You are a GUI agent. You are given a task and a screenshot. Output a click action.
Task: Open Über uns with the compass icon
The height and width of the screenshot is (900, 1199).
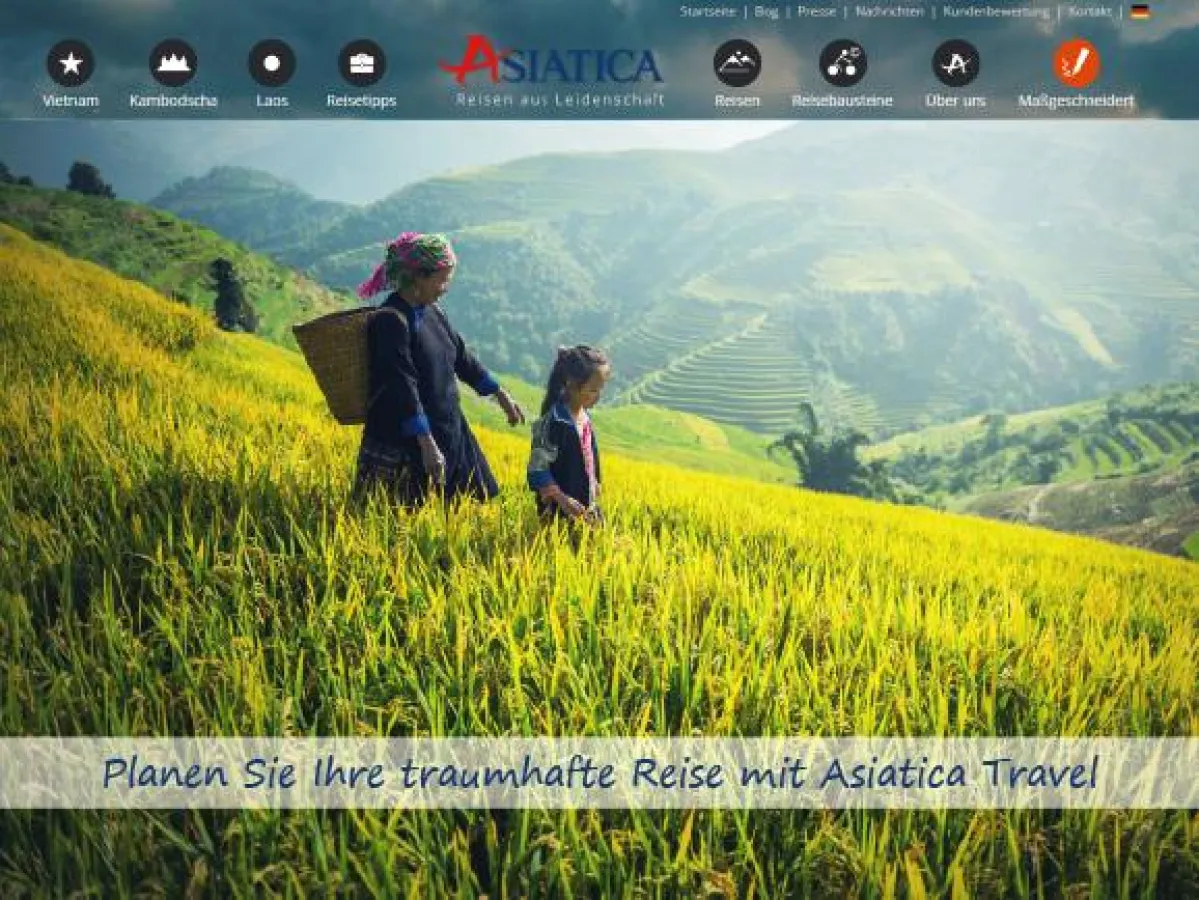[956, 62]
